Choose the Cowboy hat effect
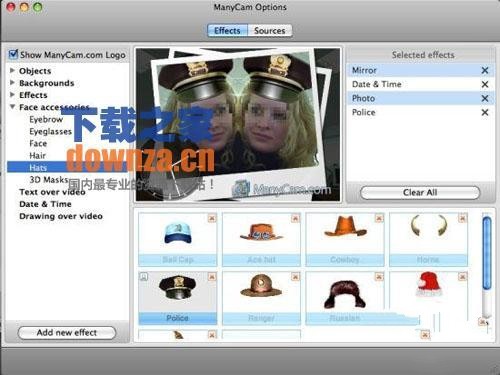The height and width of the screenshot is (375, 500). pyautogui.click(x=345, y=239)
